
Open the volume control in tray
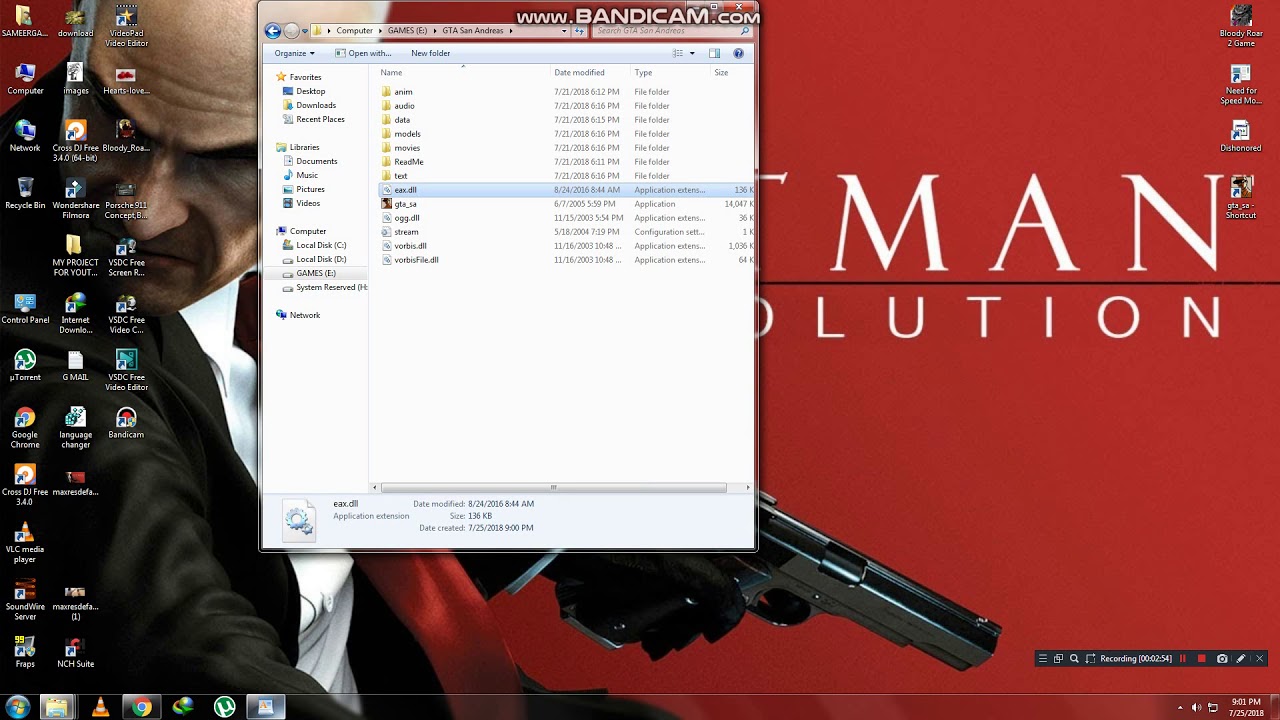click(x=1196, y=708)
